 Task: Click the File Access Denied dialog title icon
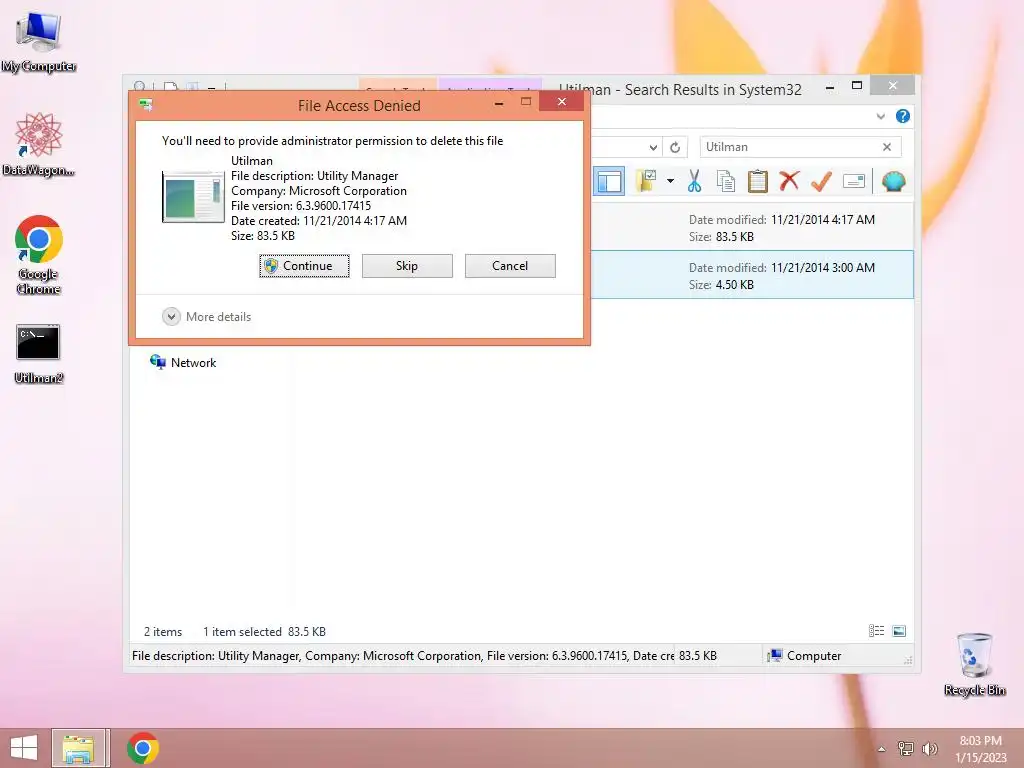pos(146,104)
